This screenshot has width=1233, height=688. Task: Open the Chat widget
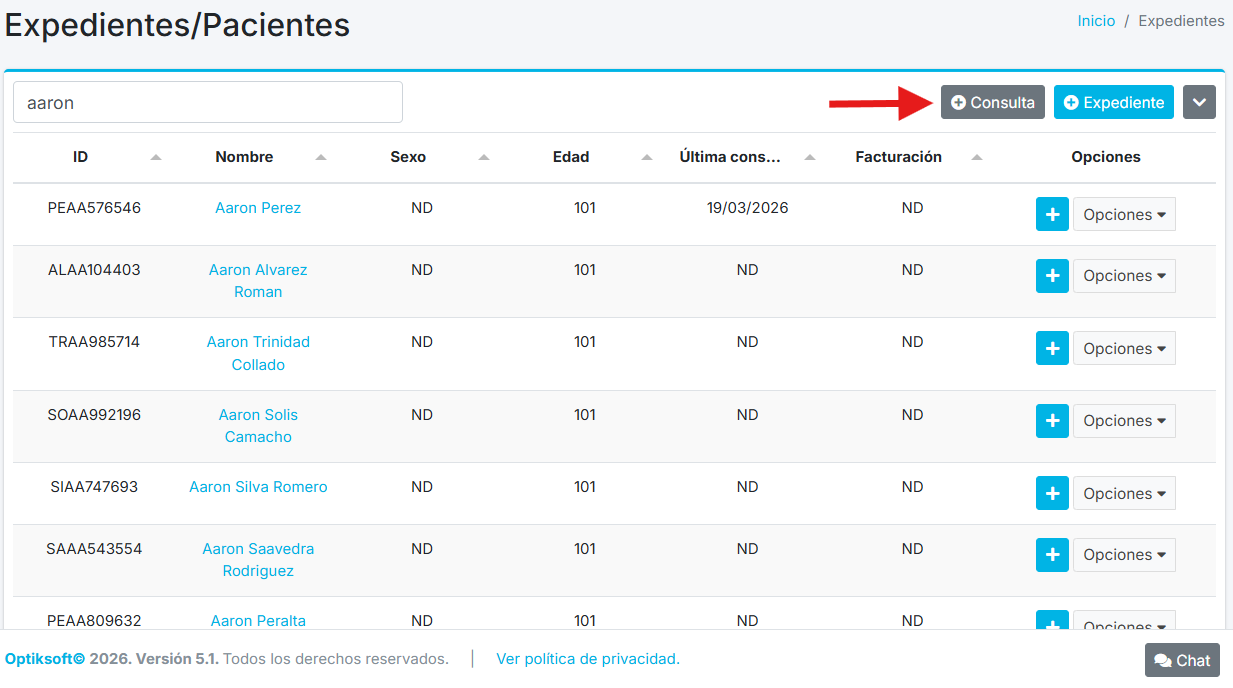click(x=1182, y=660)
